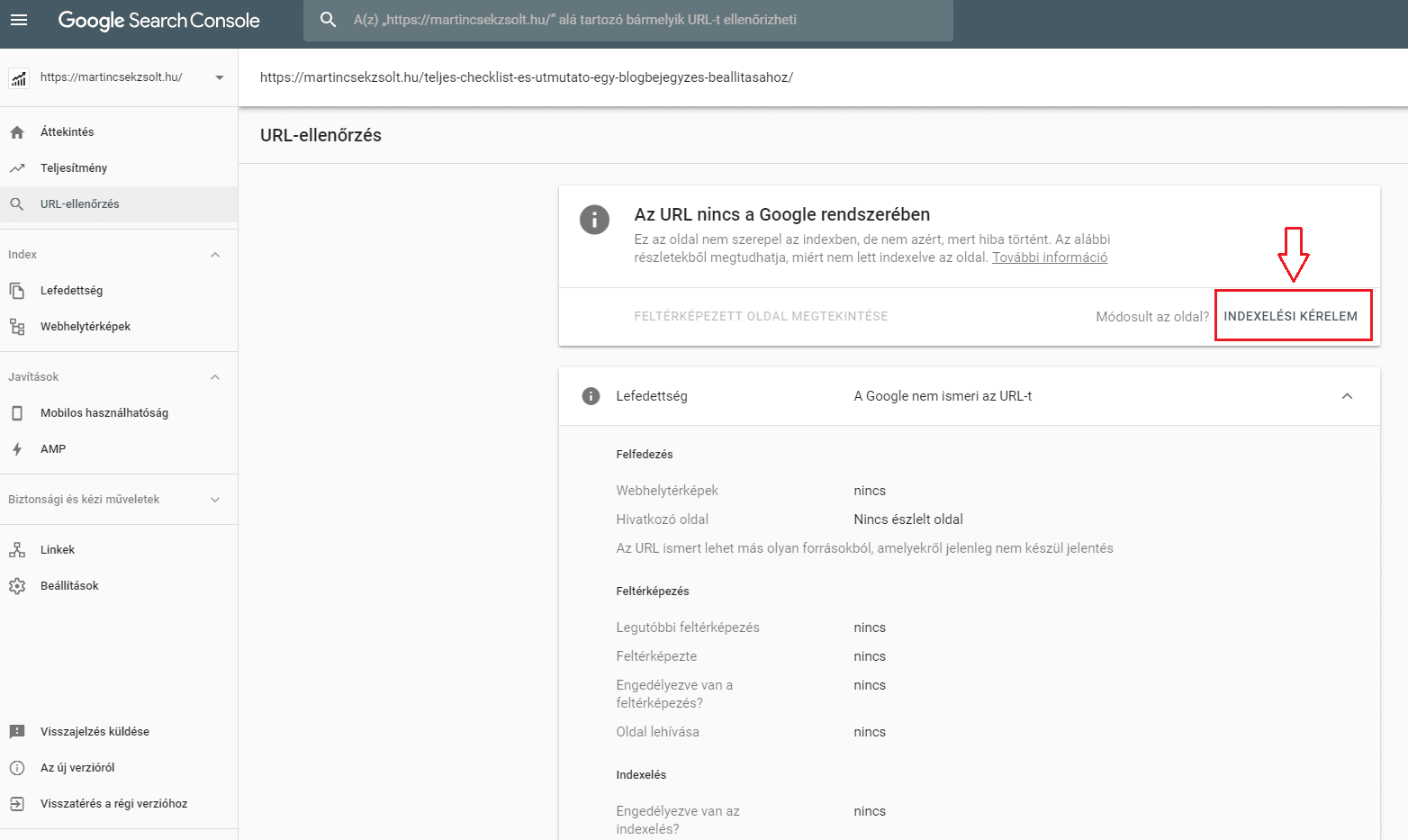Image resolution: width=1408 pixels, height=840 pixels.
Task: Click the Index section heading
Action: point(23,255)
